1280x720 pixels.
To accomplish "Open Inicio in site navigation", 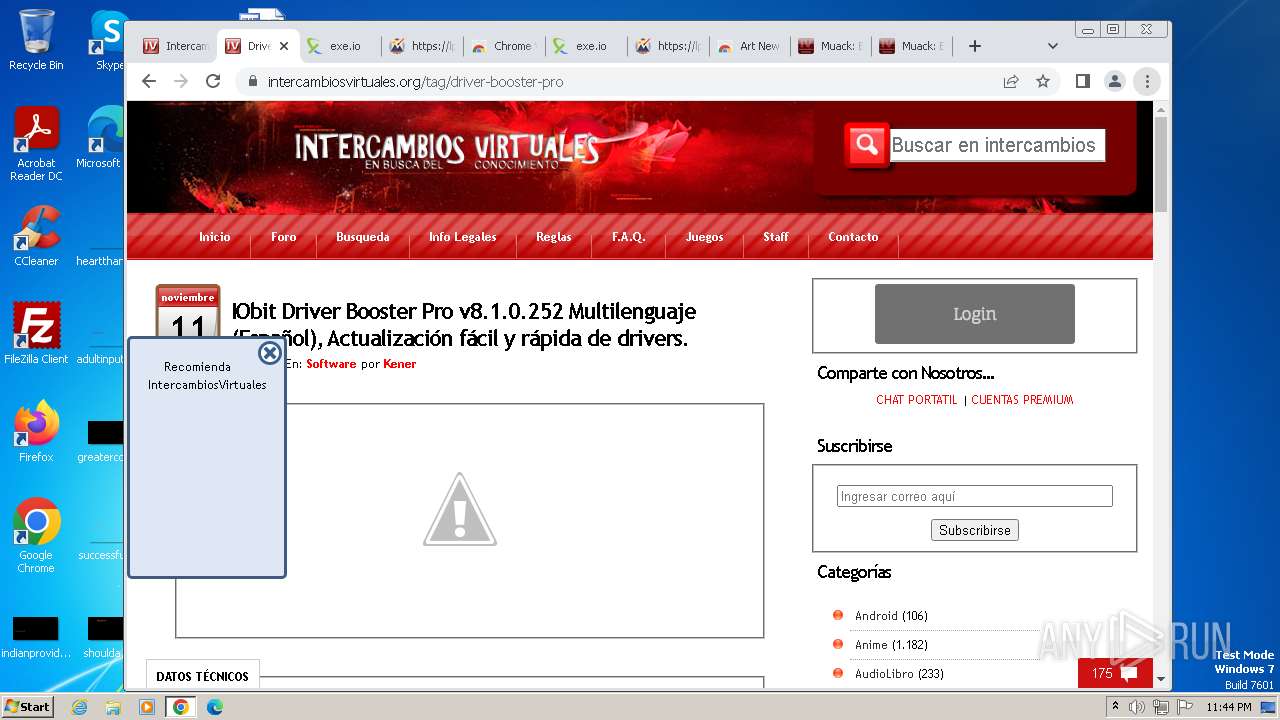I will (x=215, y=237).
